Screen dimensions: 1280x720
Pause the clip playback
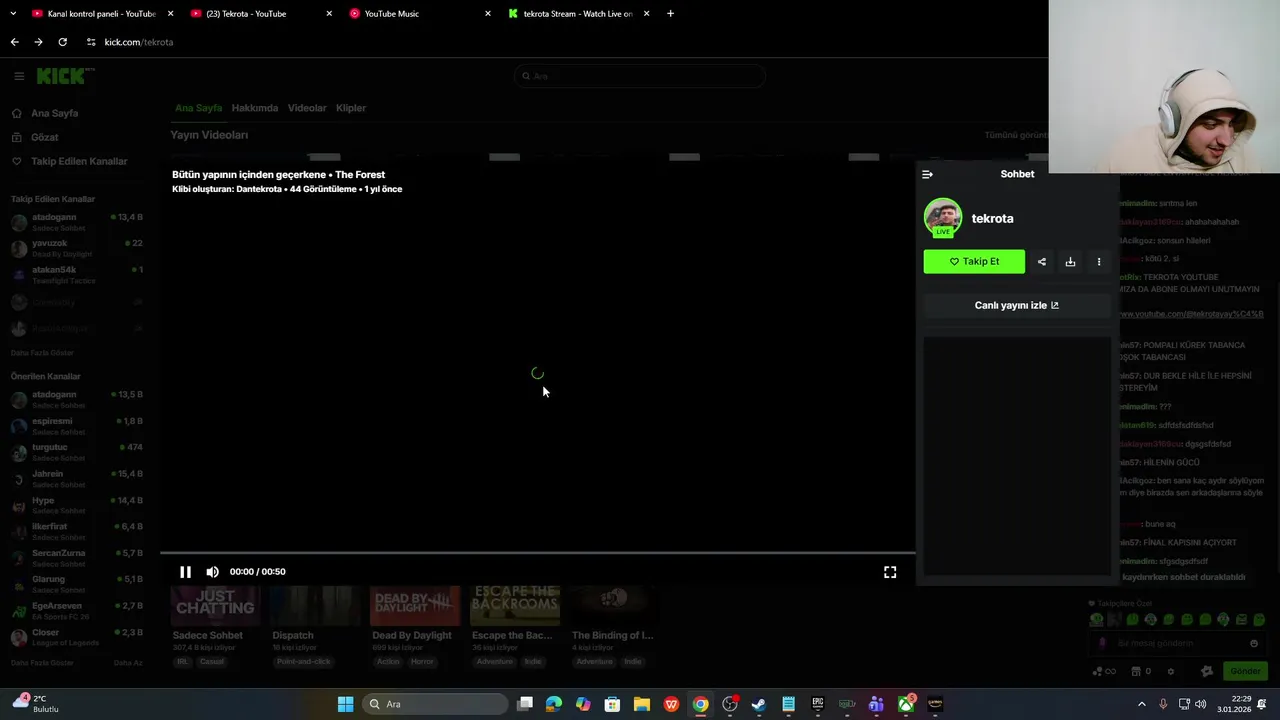[185, 572]
